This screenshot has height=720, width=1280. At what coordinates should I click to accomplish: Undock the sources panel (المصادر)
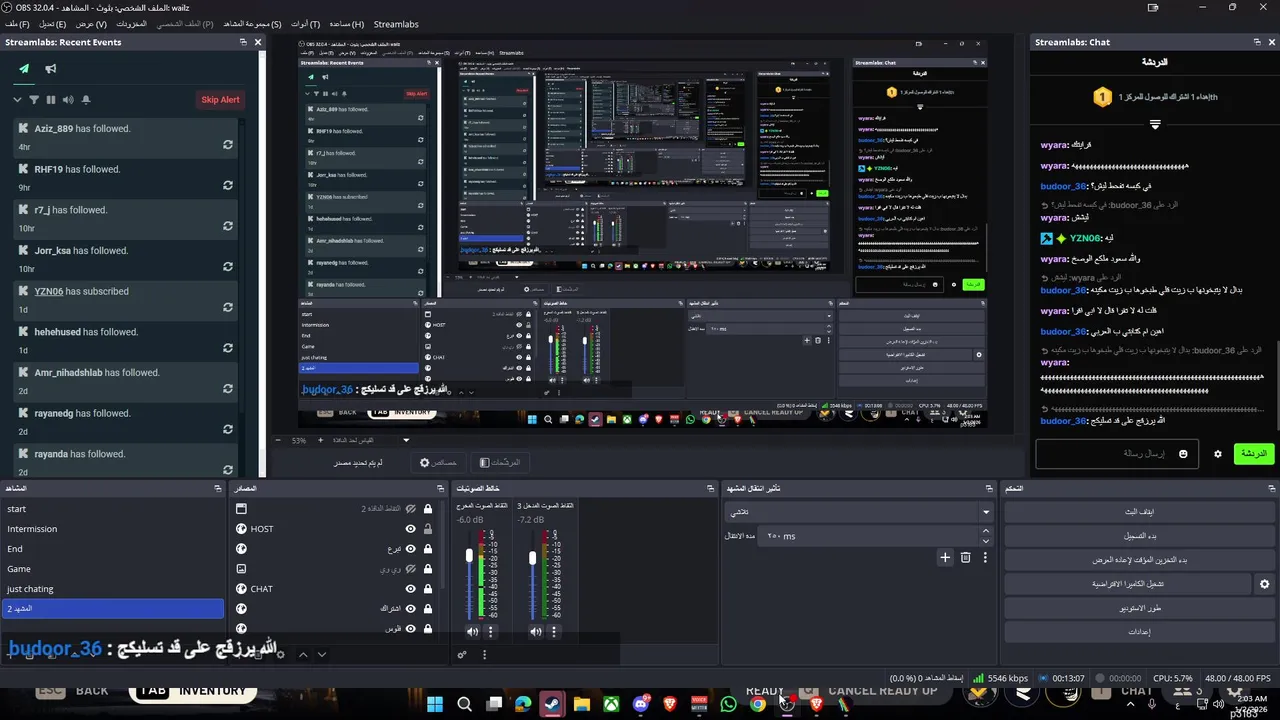(441, 489)
